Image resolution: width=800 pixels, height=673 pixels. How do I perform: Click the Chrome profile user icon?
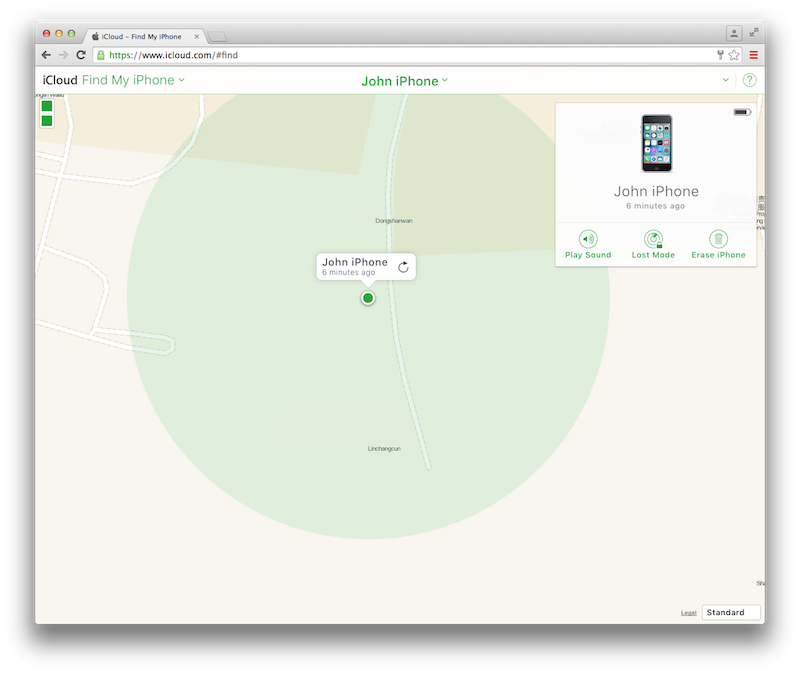[734, 34]
